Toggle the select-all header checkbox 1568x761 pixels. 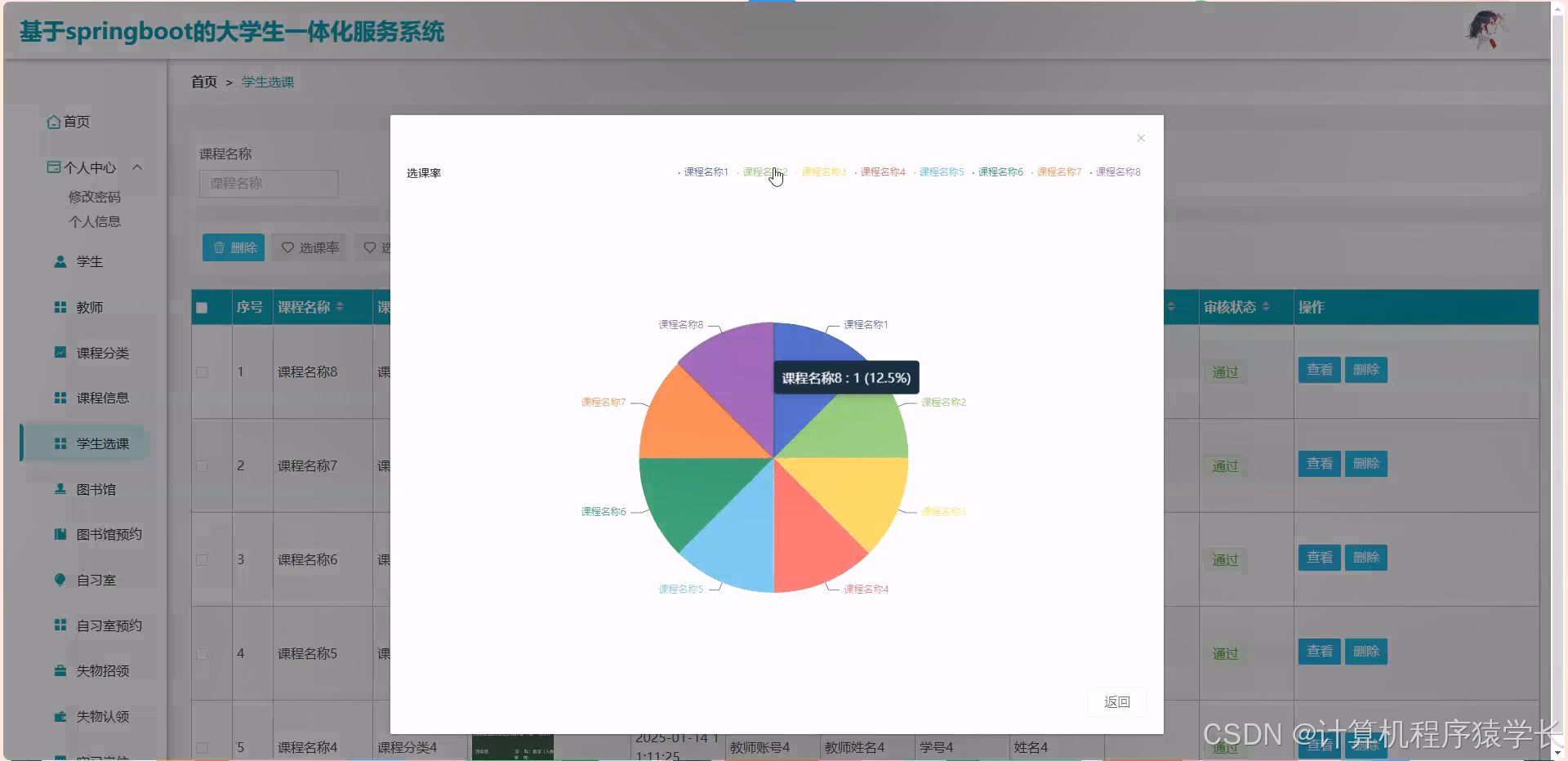coord(202,308)
